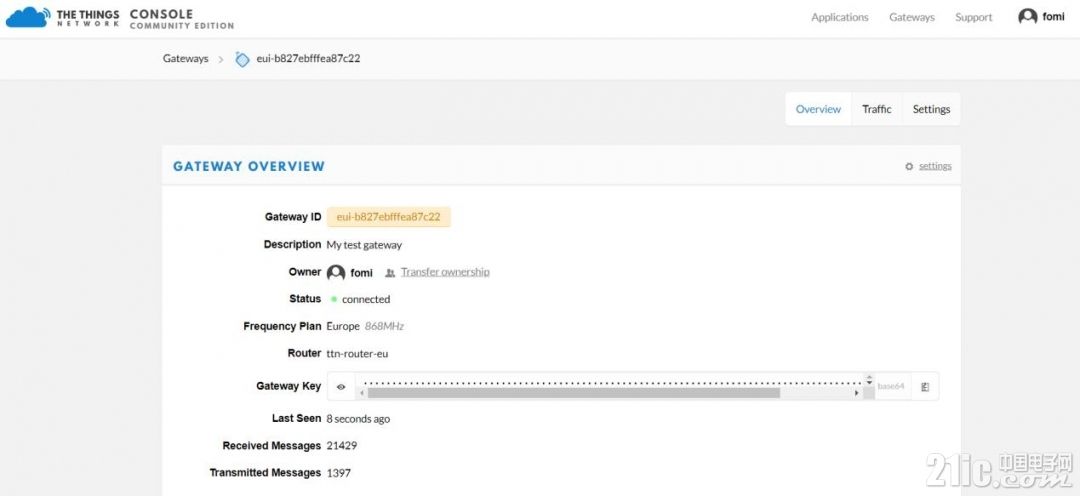Select the Transmitted Messages count 1397

point(339,473)
